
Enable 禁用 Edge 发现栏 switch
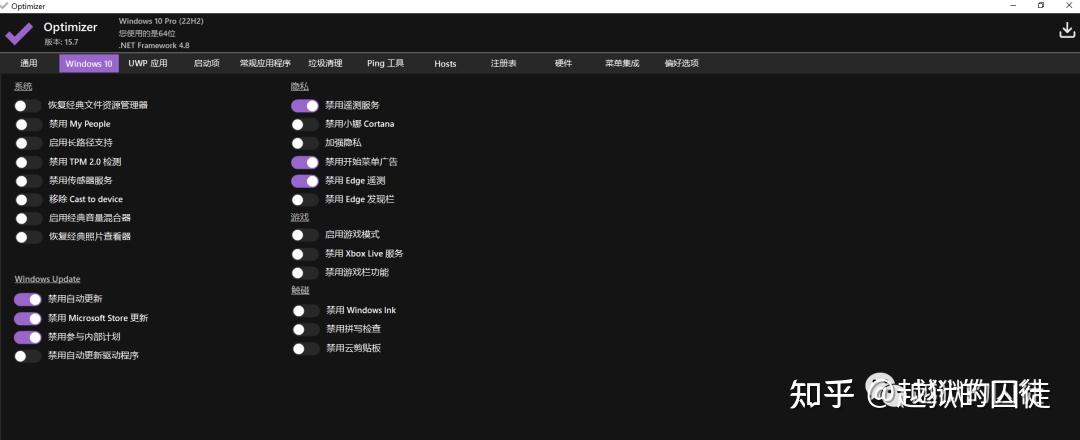coord(304,199)
